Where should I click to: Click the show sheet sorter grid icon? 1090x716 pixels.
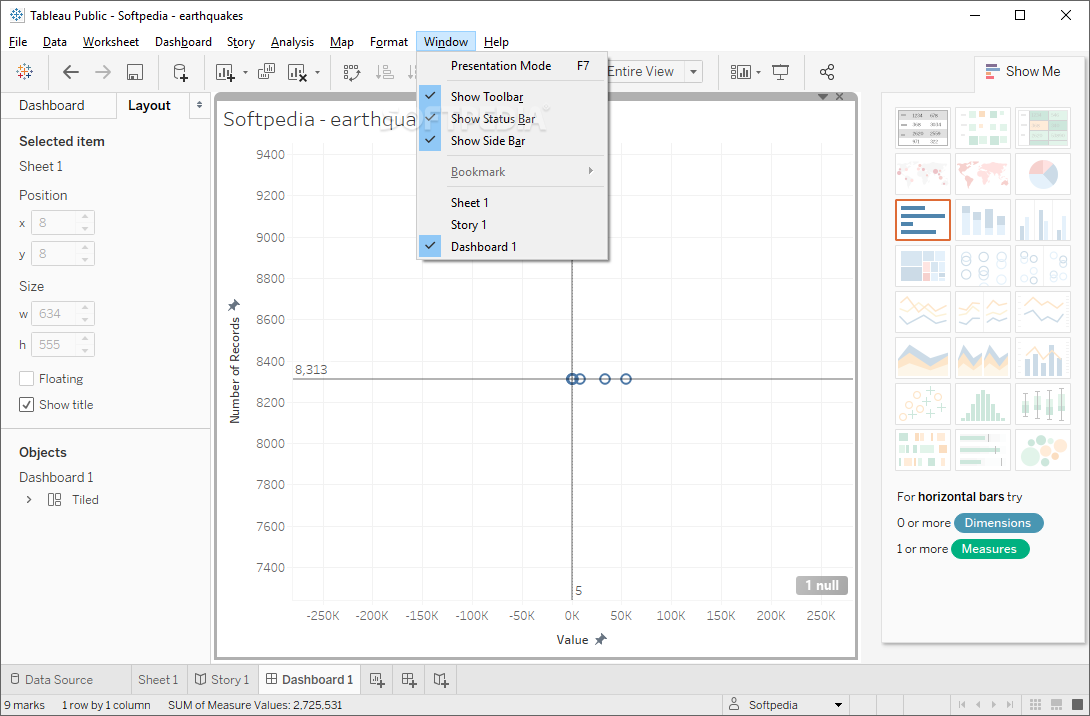1035,704
